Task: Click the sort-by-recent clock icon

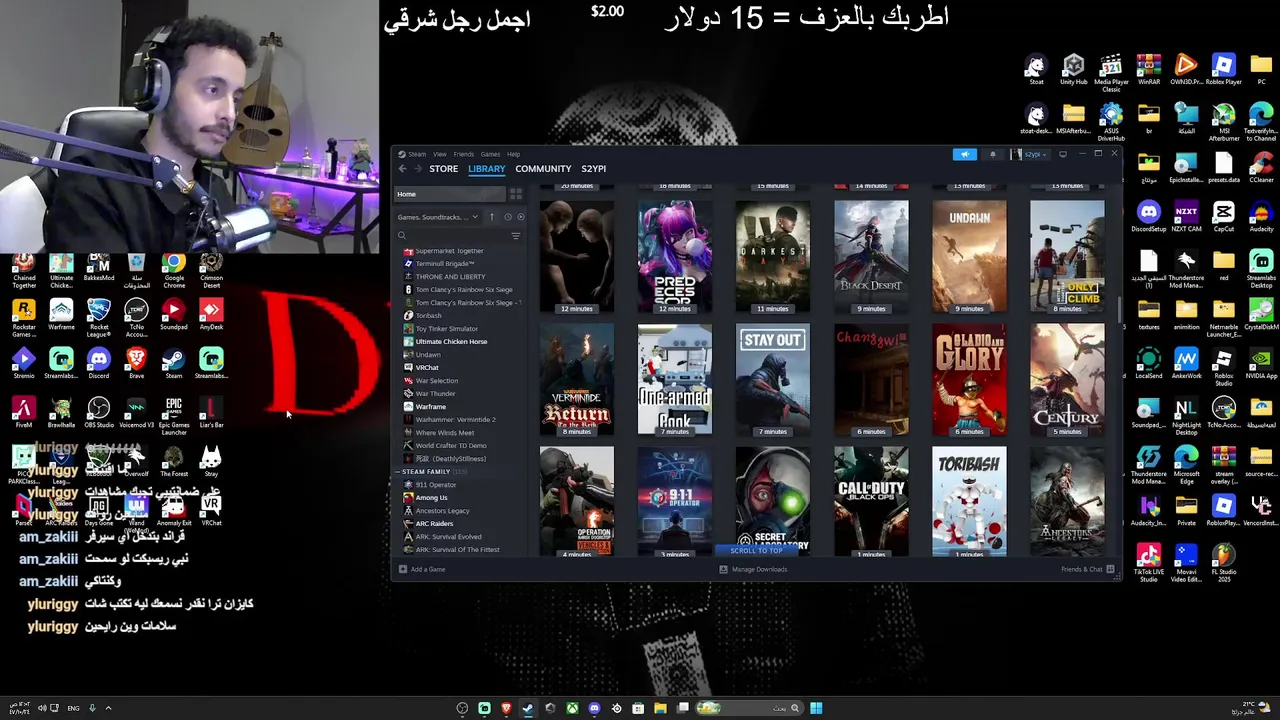Action: [x=507, y=217]
